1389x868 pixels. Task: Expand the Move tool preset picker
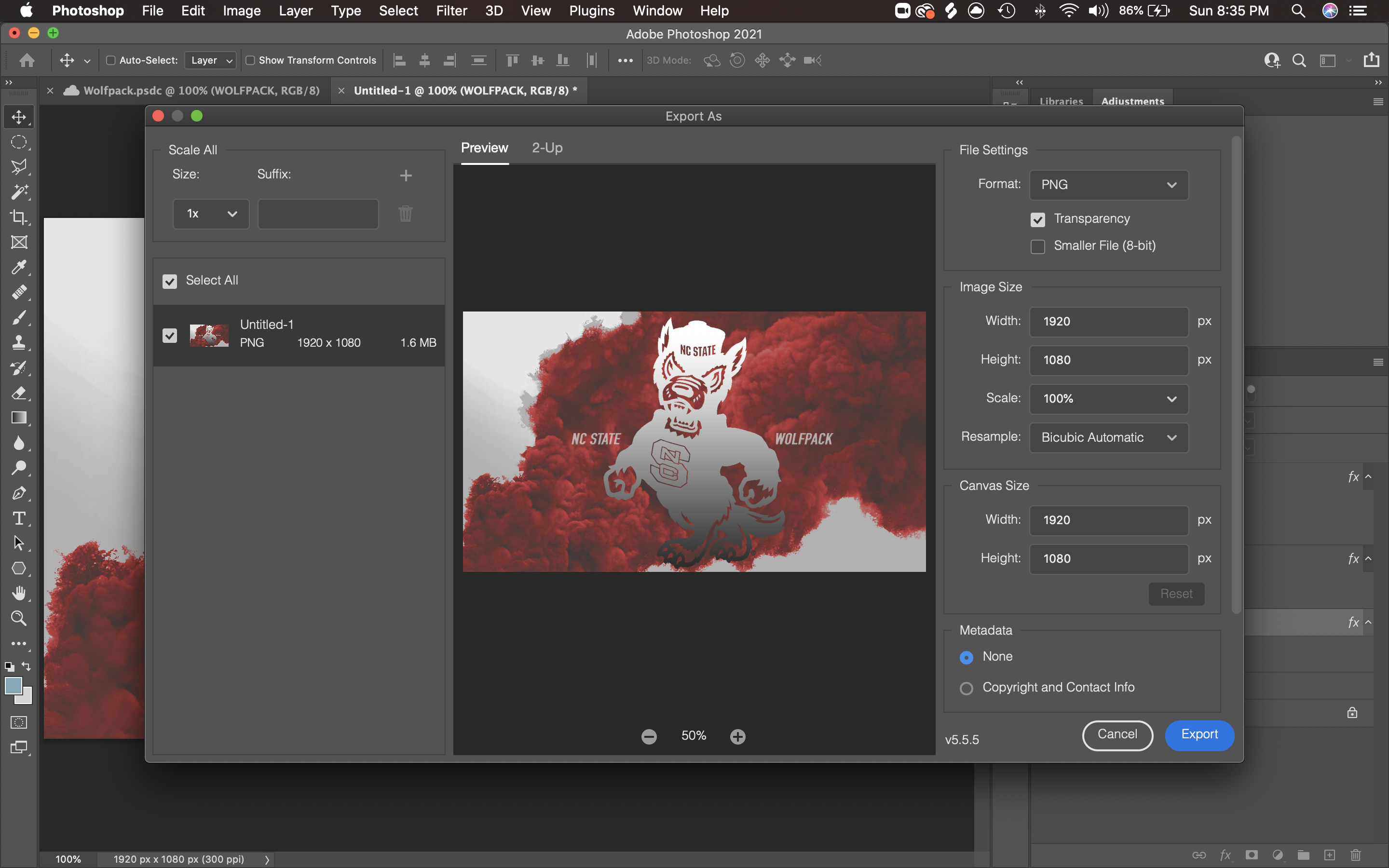[87, 61]
